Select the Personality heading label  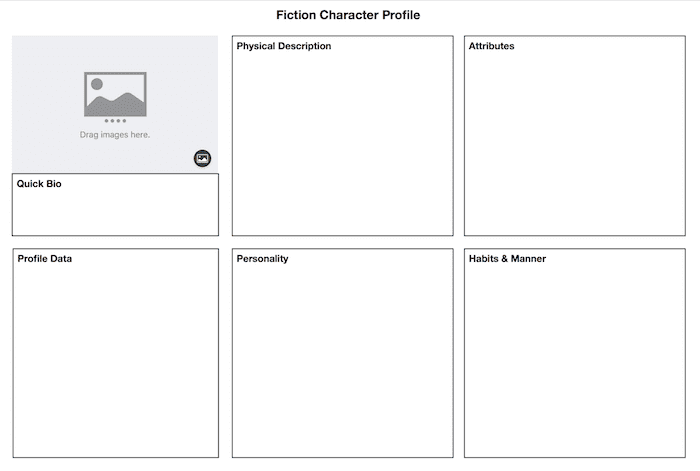pyautogui.click(x=262, y=258)
